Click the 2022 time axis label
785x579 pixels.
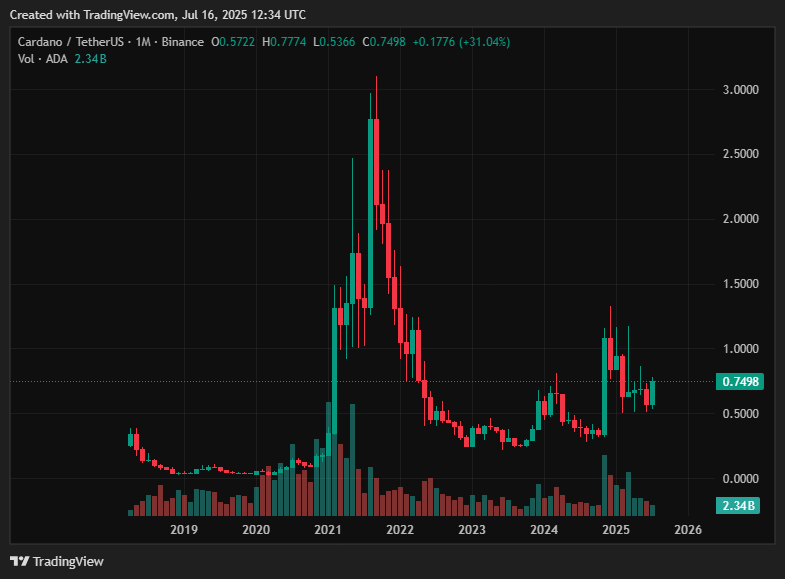click(400, 529)
